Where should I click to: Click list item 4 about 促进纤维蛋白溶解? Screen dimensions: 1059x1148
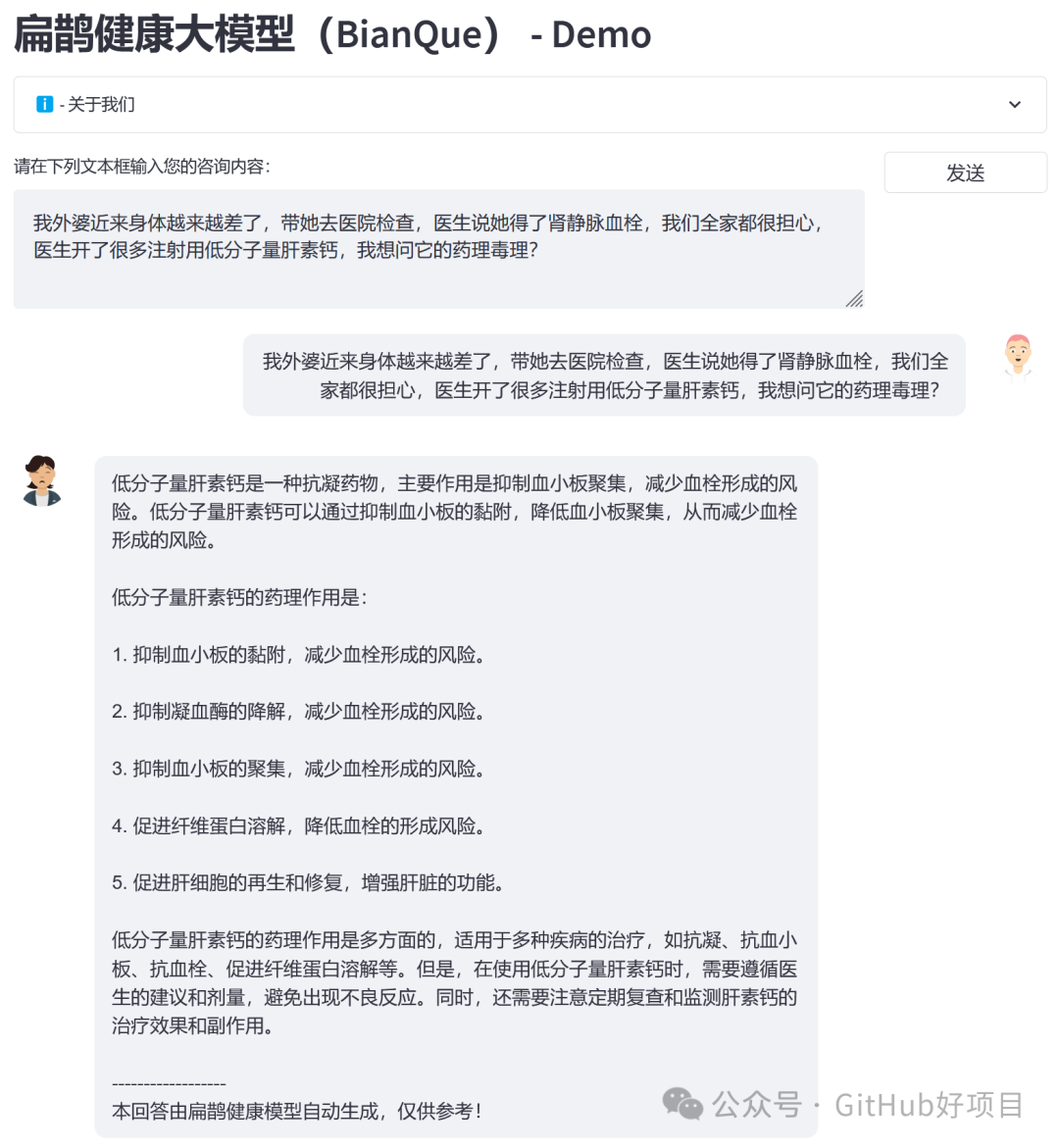click(298, 825)
